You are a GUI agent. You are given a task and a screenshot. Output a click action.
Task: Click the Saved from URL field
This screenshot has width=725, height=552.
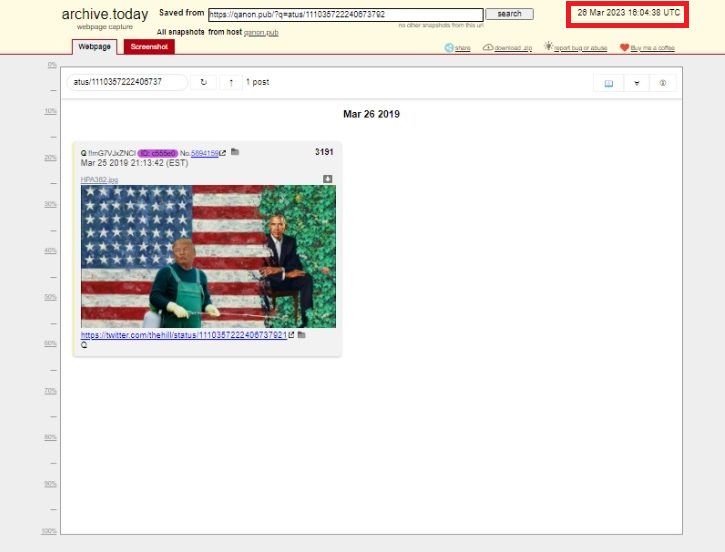coord(345,14)
